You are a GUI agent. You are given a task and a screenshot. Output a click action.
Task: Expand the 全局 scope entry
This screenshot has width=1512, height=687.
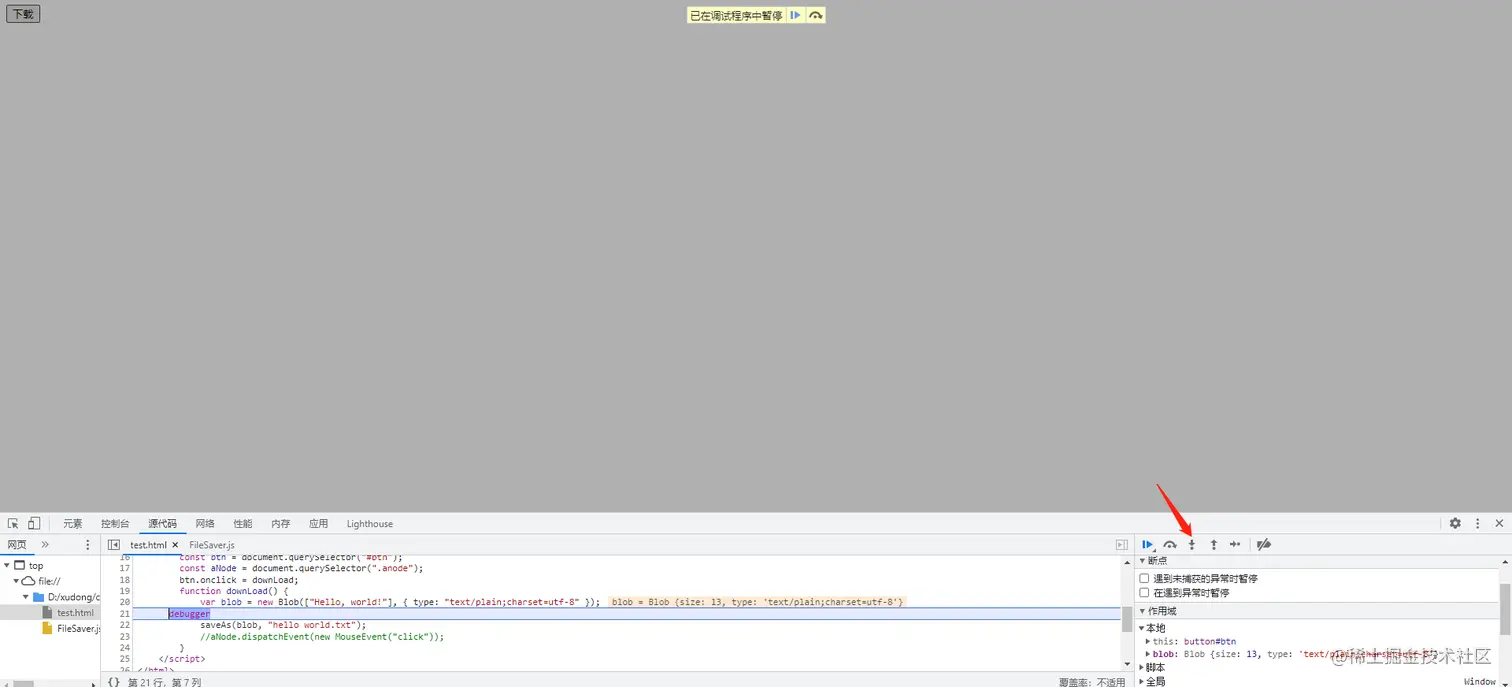point(1143,681)
